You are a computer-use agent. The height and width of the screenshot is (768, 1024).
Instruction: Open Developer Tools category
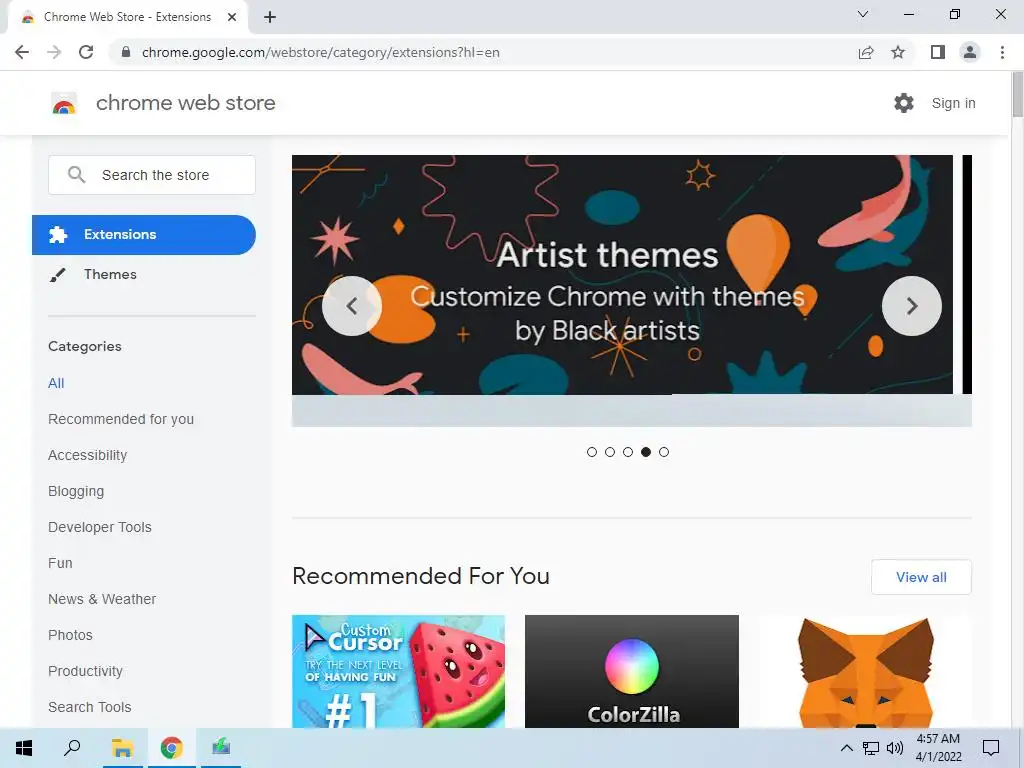pyautogui.click(x=100, y=527)
